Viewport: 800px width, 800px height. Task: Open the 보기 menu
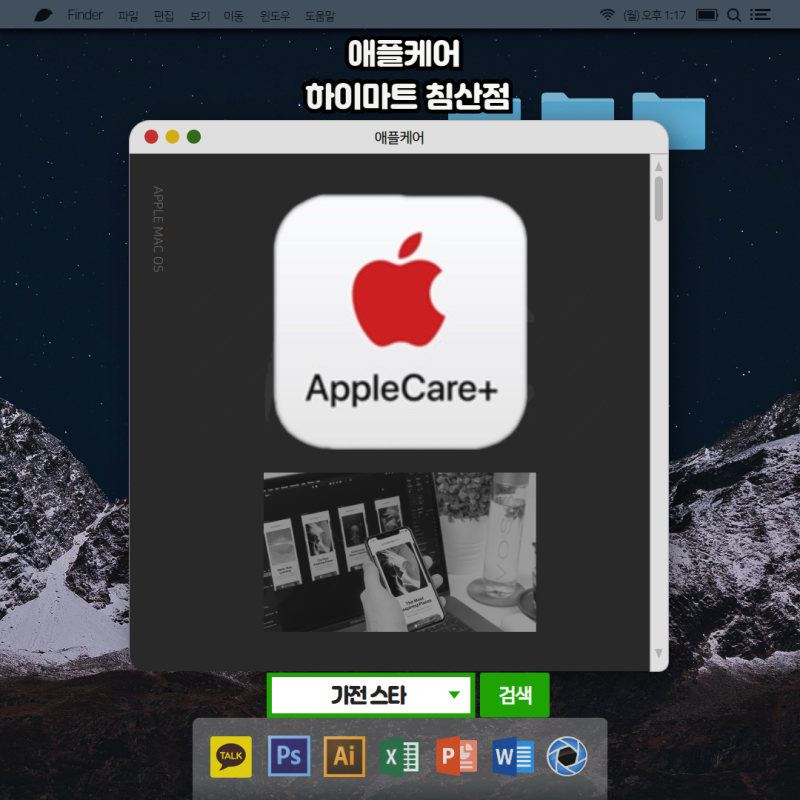[199, 16]
